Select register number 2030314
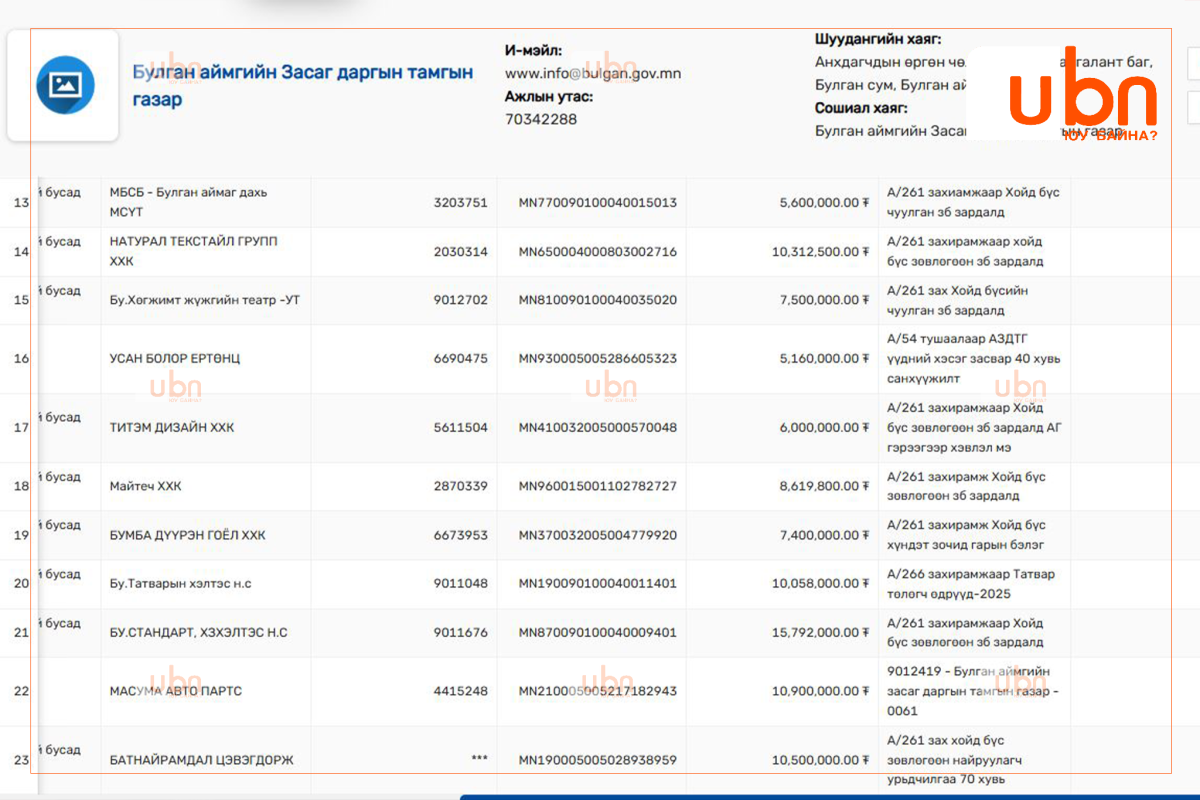Screen dimensions: 1200x800 pyautogui.click(x=461, y=251)
